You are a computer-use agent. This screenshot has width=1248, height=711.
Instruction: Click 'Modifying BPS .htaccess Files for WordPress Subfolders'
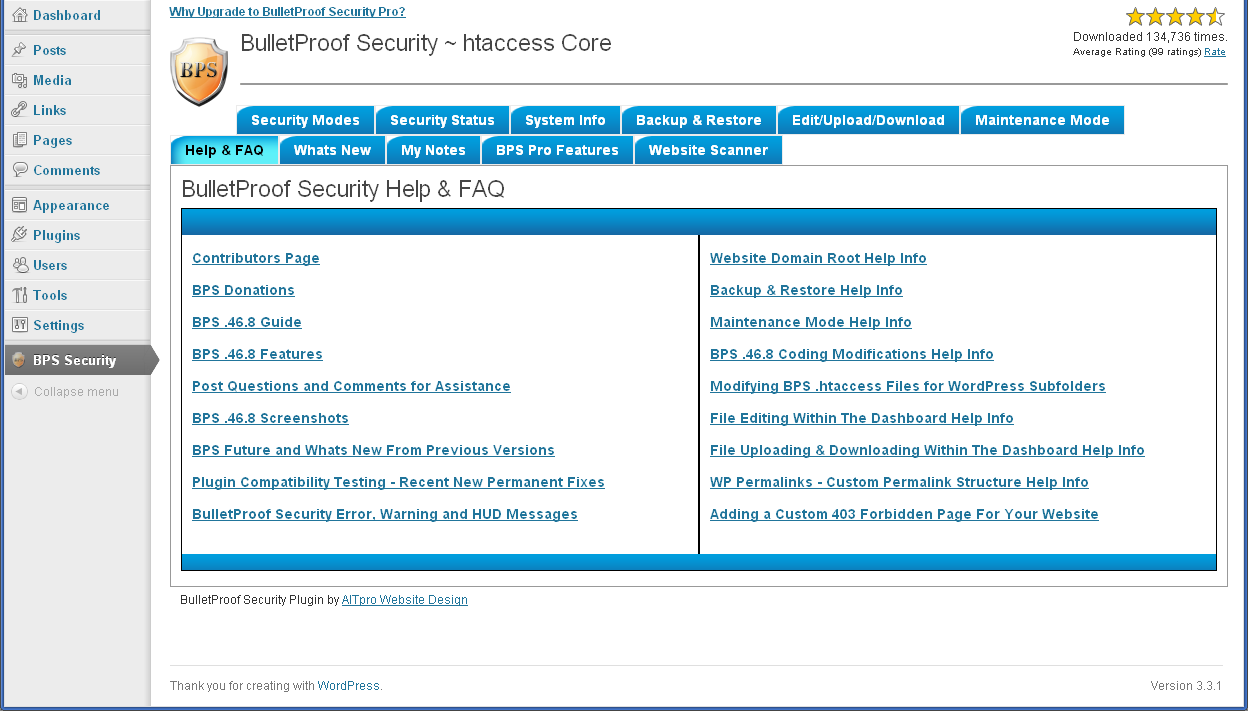click(908, 386)
